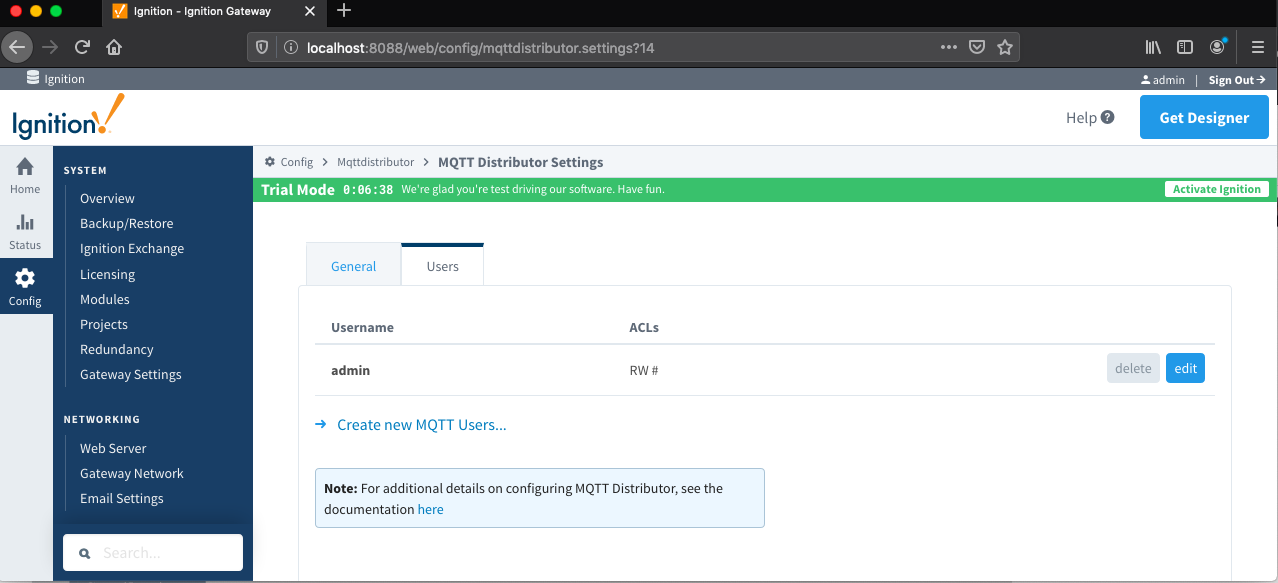This screenshot has width=1278, height=583.
Task: Click the Get Designer button
Action: 1204,117
